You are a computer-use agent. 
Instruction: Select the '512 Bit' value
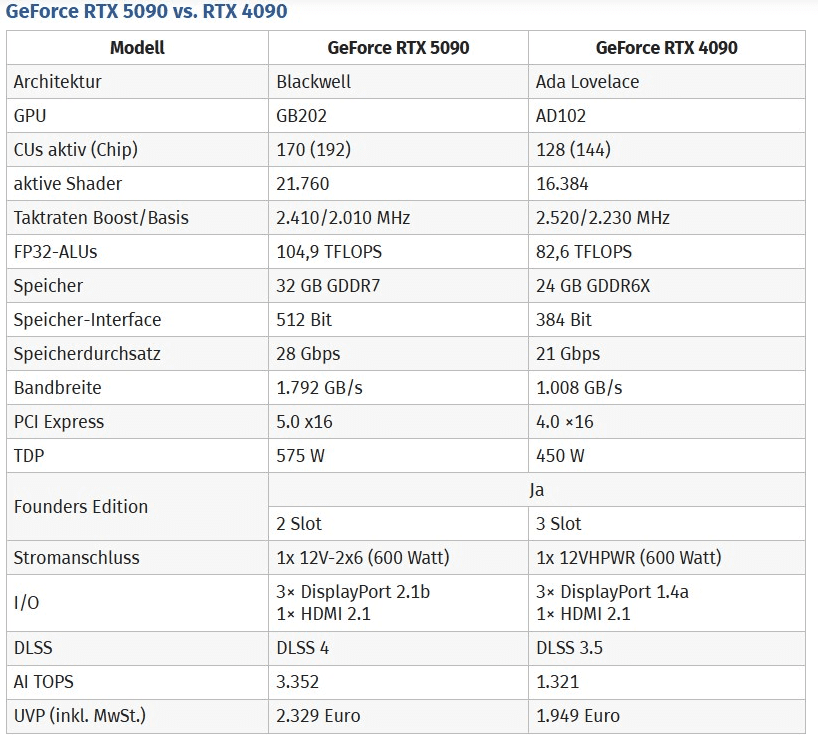pos(304,319)
